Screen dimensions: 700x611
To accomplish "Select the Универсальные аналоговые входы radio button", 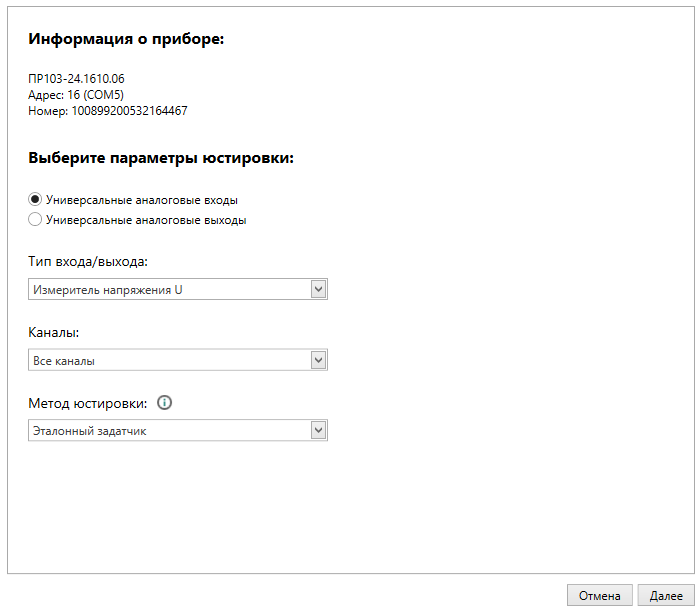I will point(36,199).
